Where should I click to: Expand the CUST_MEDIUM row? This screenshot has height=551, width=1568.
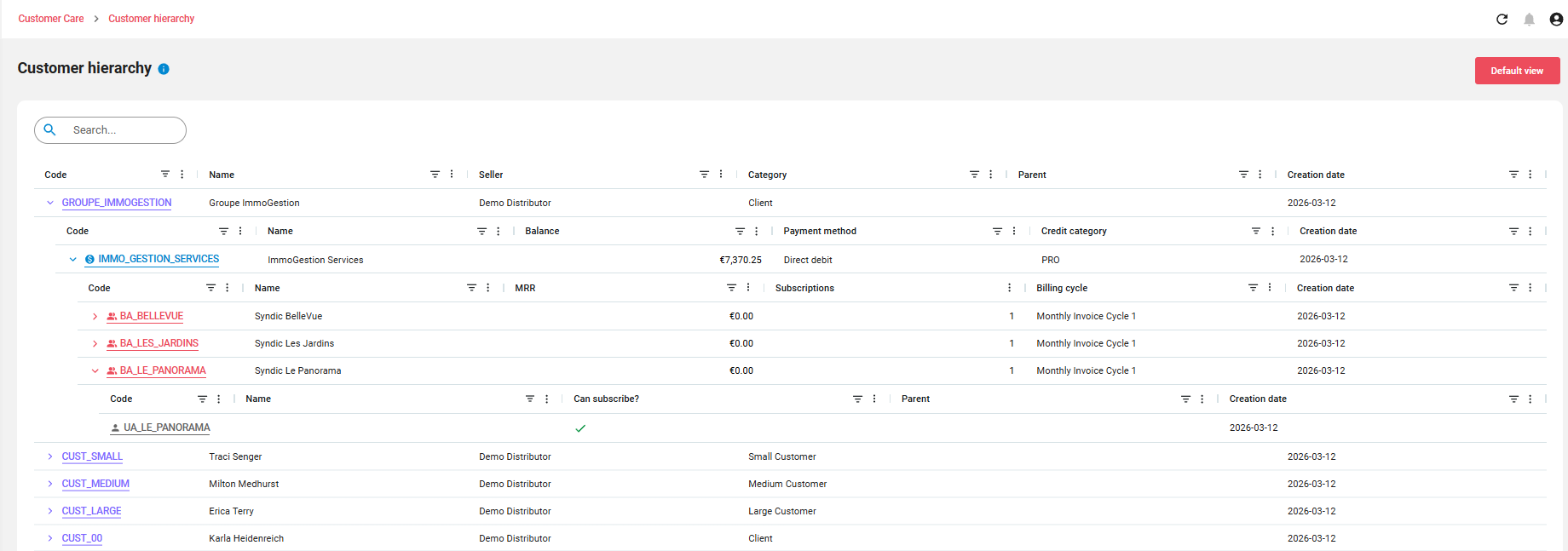tap(50, 484)
